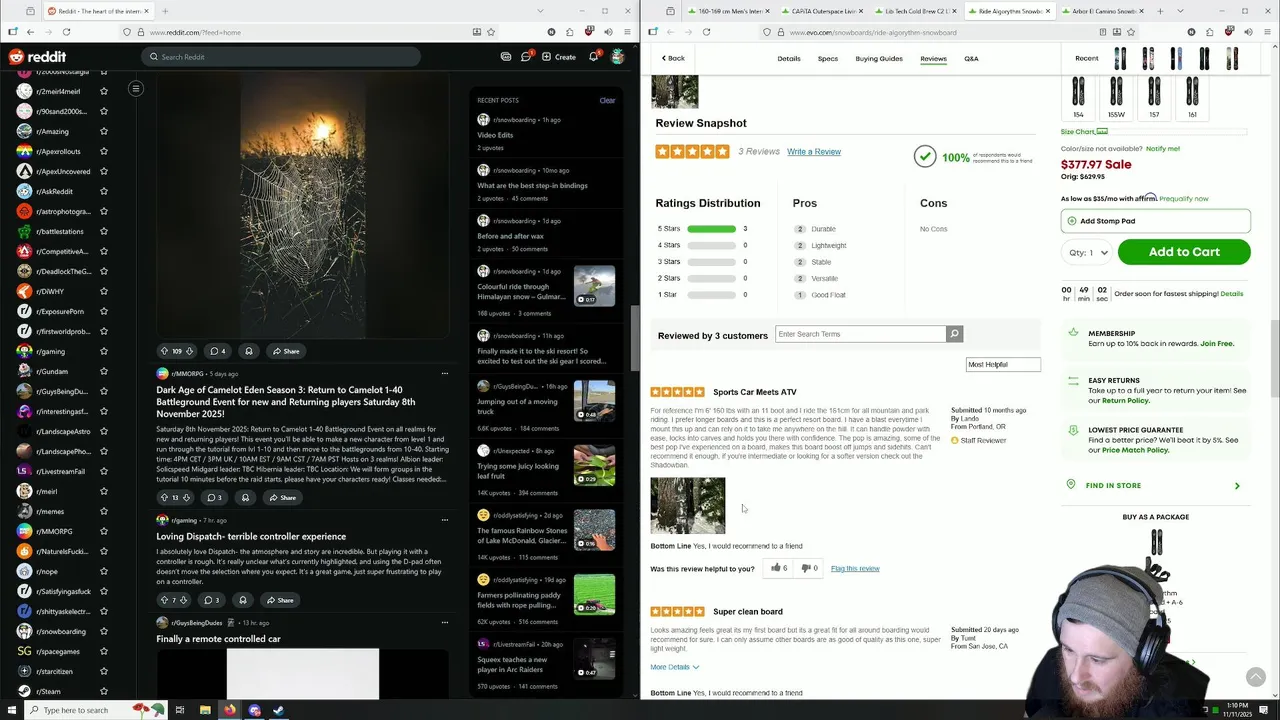This screenshot has width=1280, height=720.
Task: Open the Himalayan snow video thumbnail
Action: (594, 286)
